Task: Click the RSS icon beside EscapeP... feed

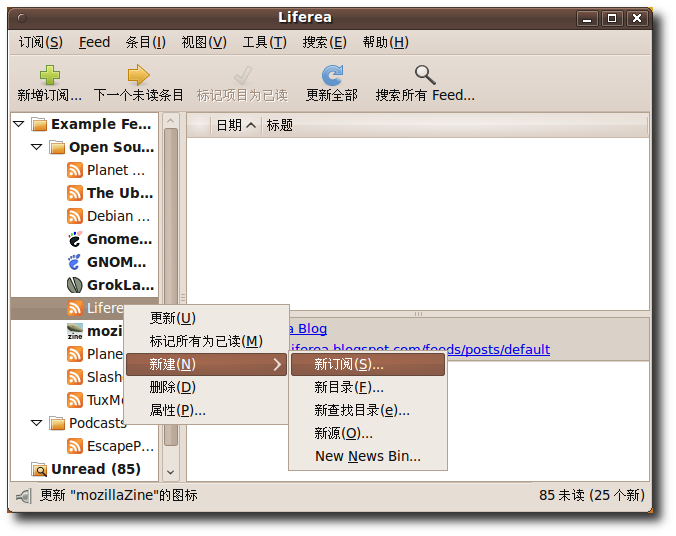Action: tap(75, 446)
